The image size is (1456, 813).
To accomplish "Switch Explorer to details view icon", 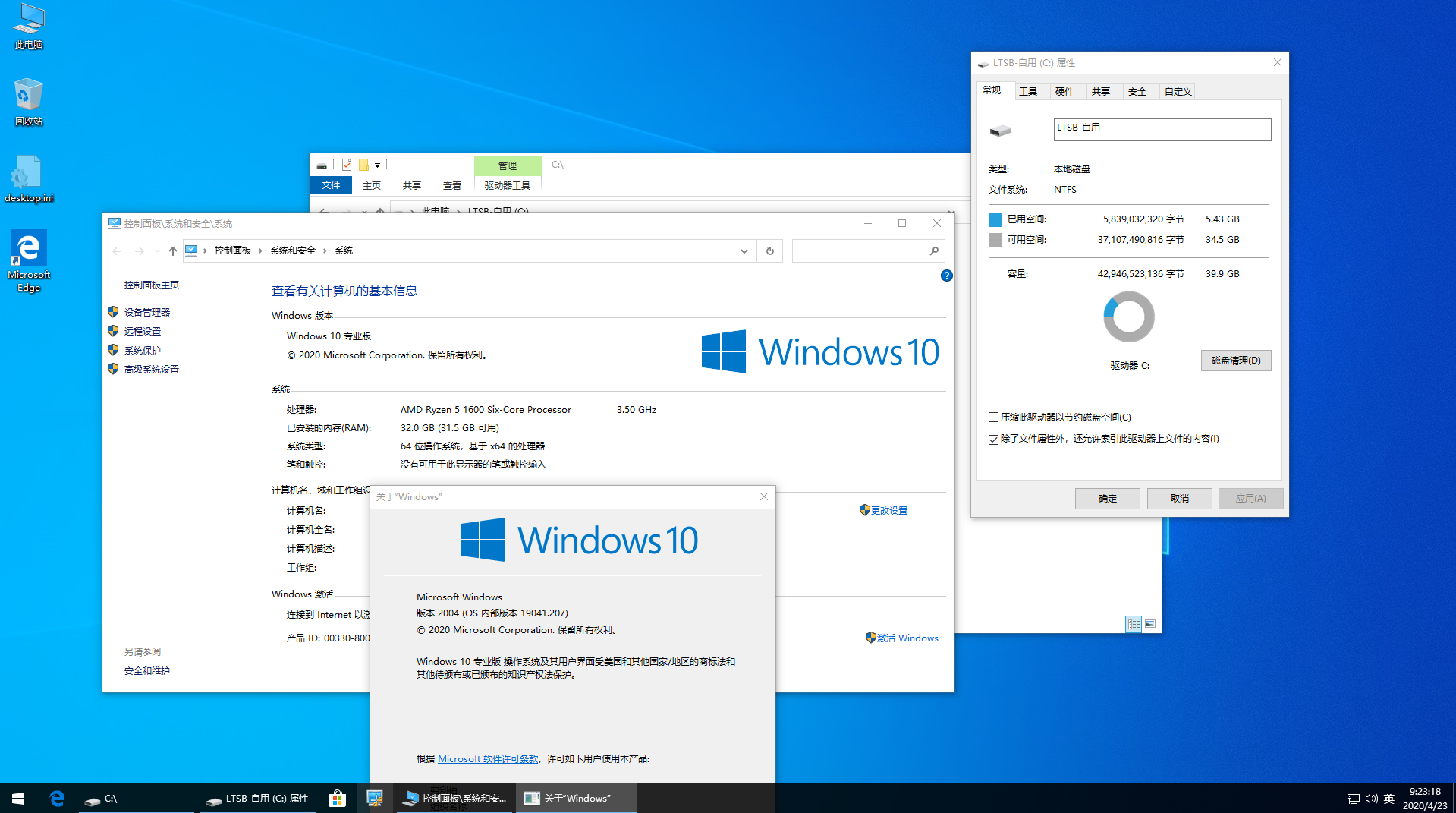I will 1134,624.
